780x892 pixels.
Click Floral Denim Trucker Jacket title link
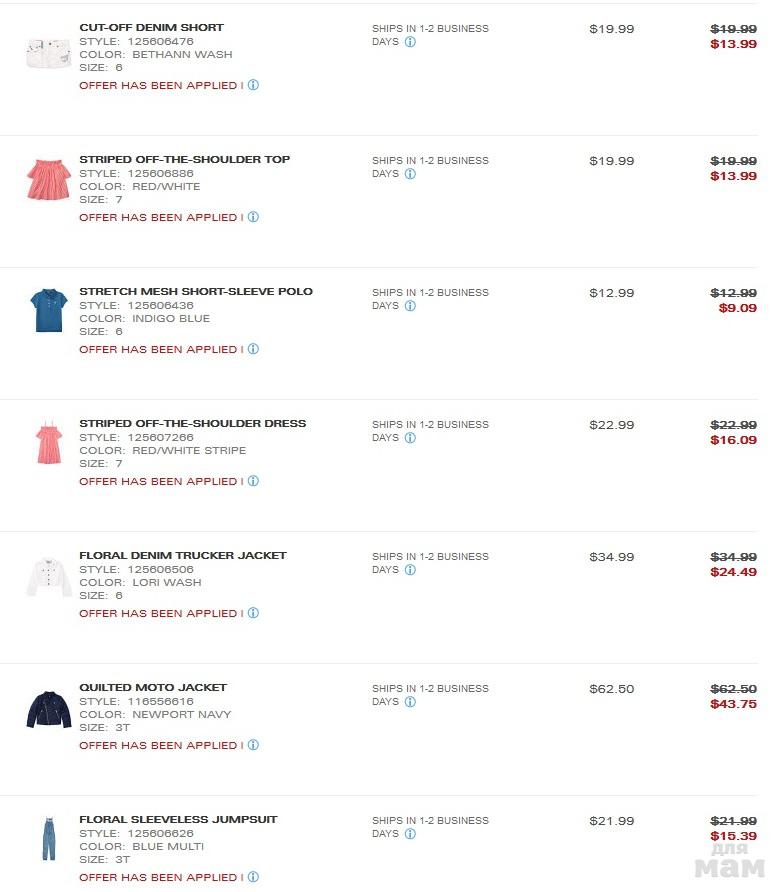coord(182,556)
